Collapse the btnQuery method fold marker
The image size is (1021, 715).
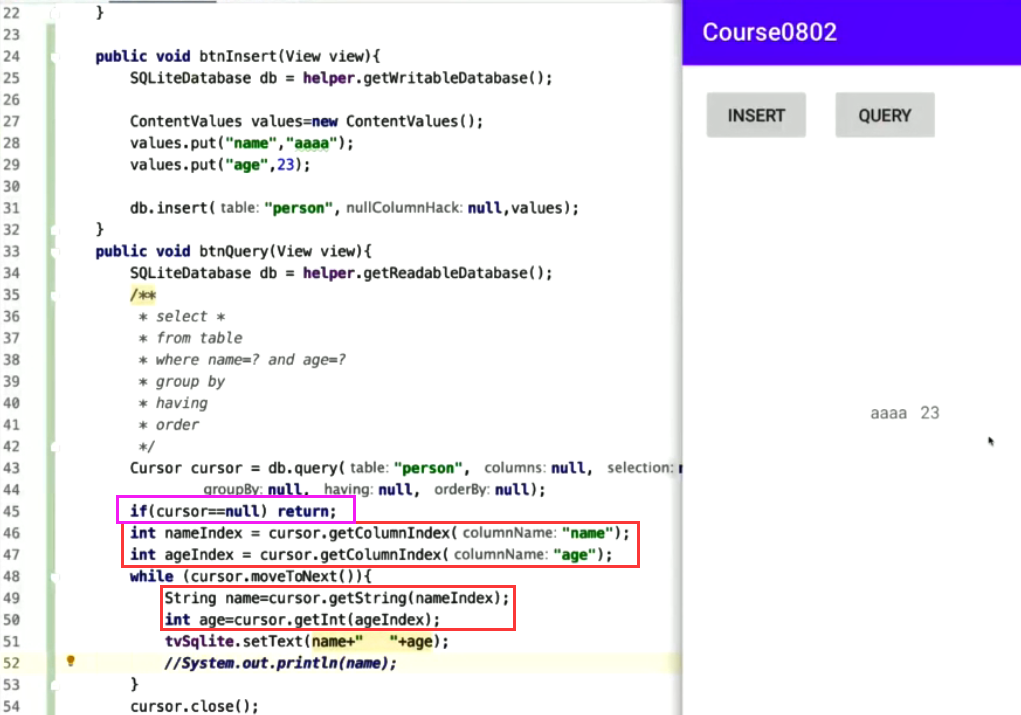[x=55, y=251]
